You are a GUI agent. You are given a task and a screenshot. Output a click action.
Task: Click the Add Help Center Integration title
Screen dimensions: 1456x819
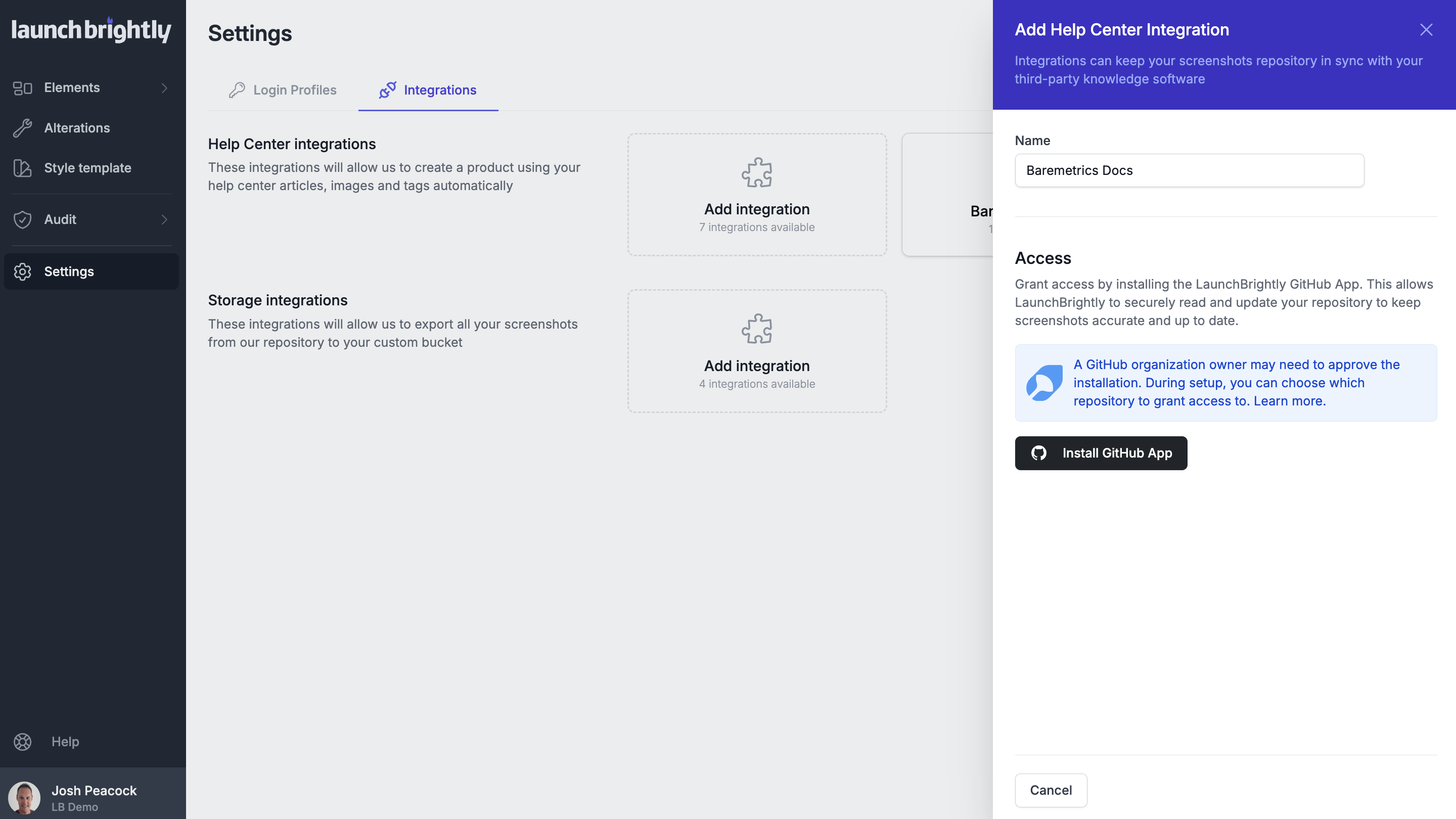tap(1121, 29)
